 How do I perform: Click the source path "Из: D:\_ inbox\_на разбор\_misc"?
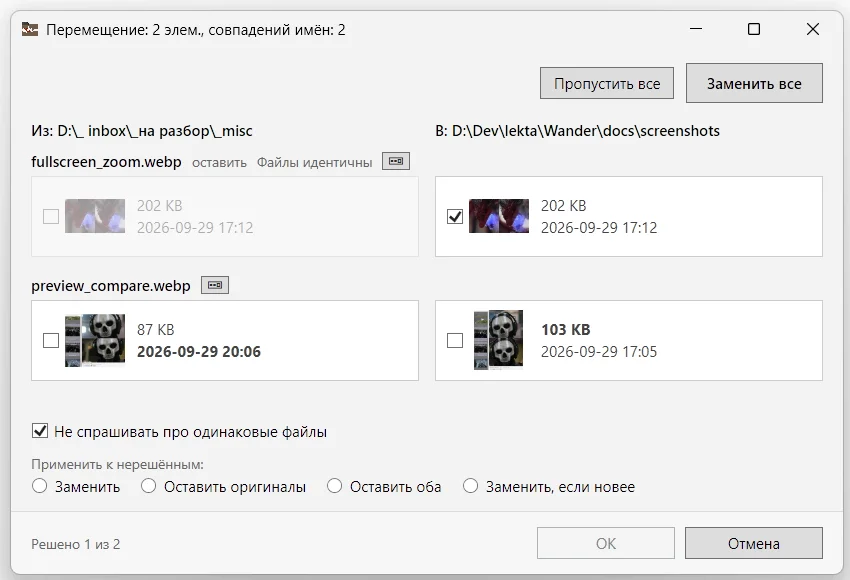pos(141,131)
